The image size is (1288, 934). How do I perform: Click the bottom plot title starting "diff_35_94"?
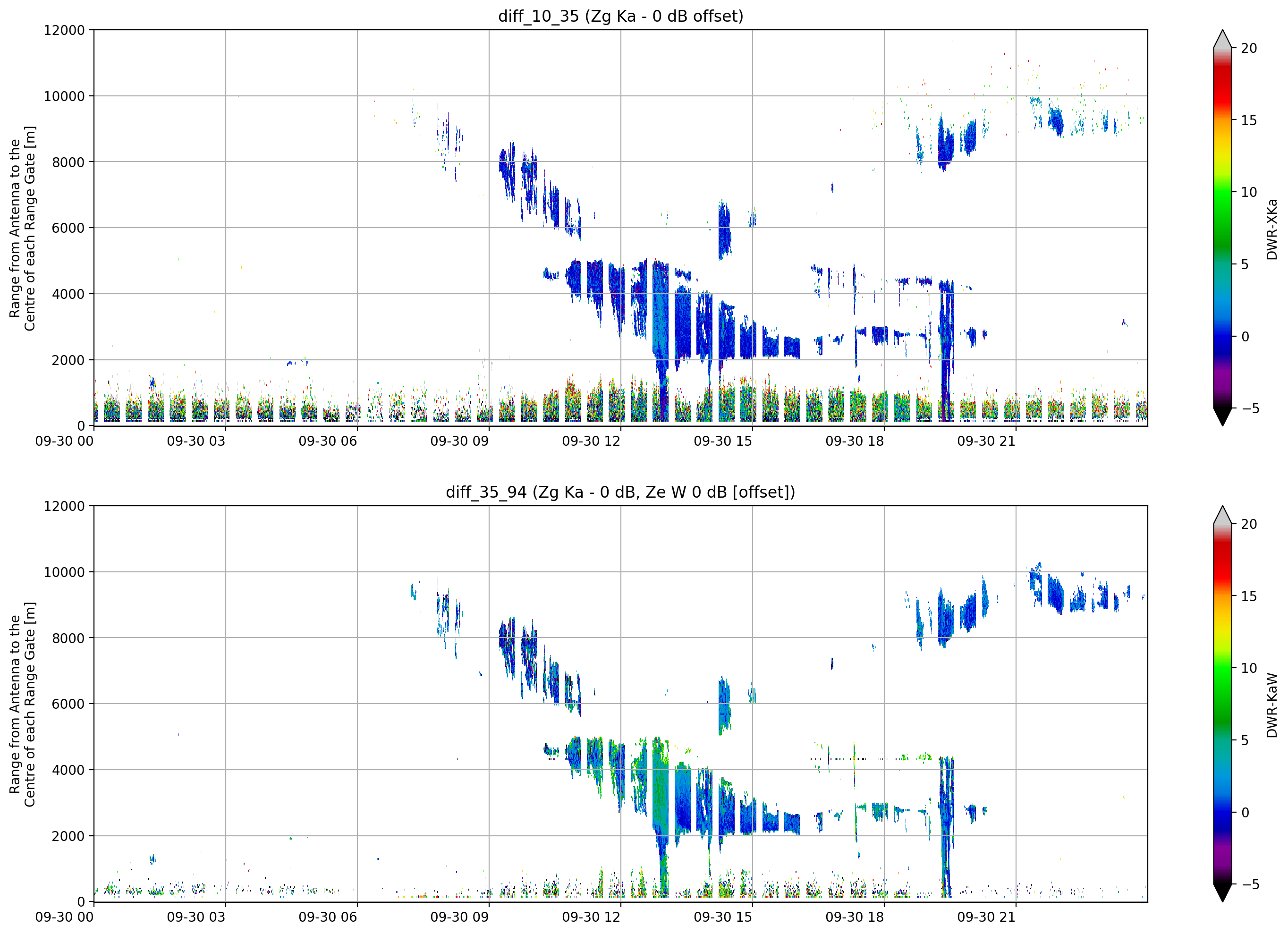(x=620, y=492)
